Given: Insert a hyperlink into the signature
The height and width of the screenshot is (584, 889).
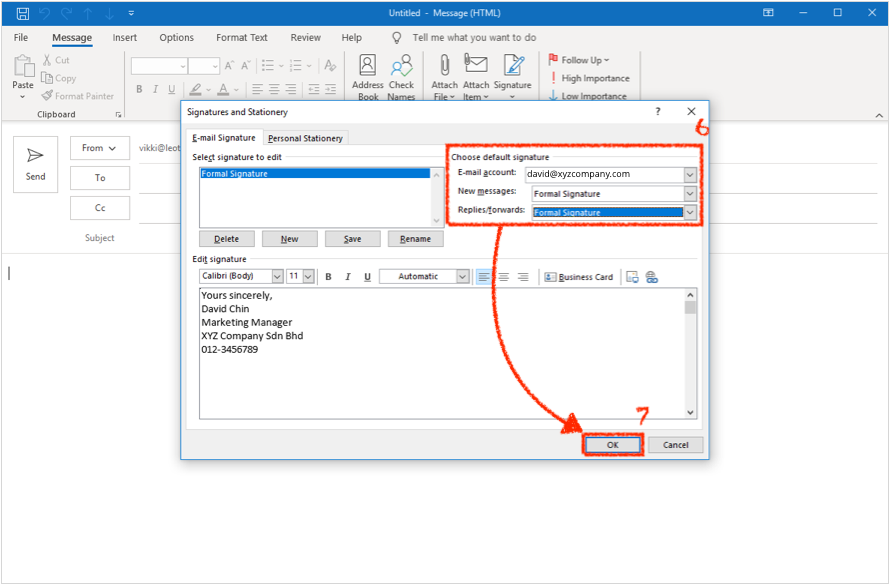Looking at the screenshot, I should point(652,277).
